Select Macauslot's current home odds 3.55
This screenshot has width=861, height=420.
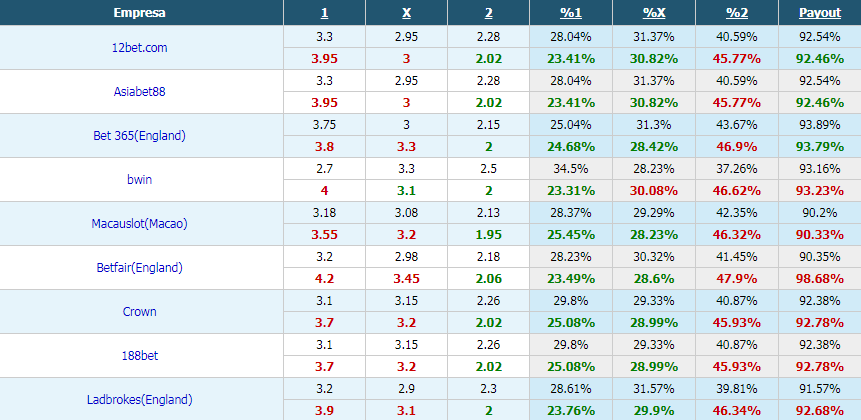324,234
